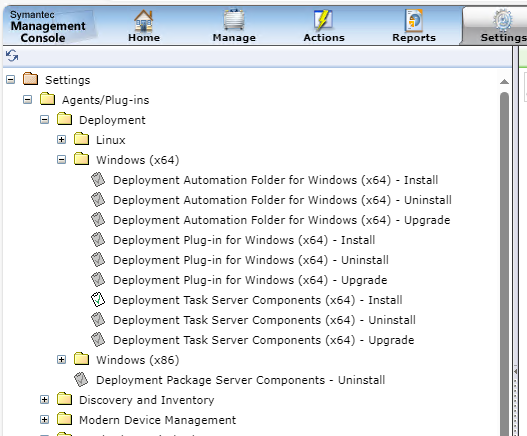Click enabled policy icon for Task Server Install

point(98,300)
